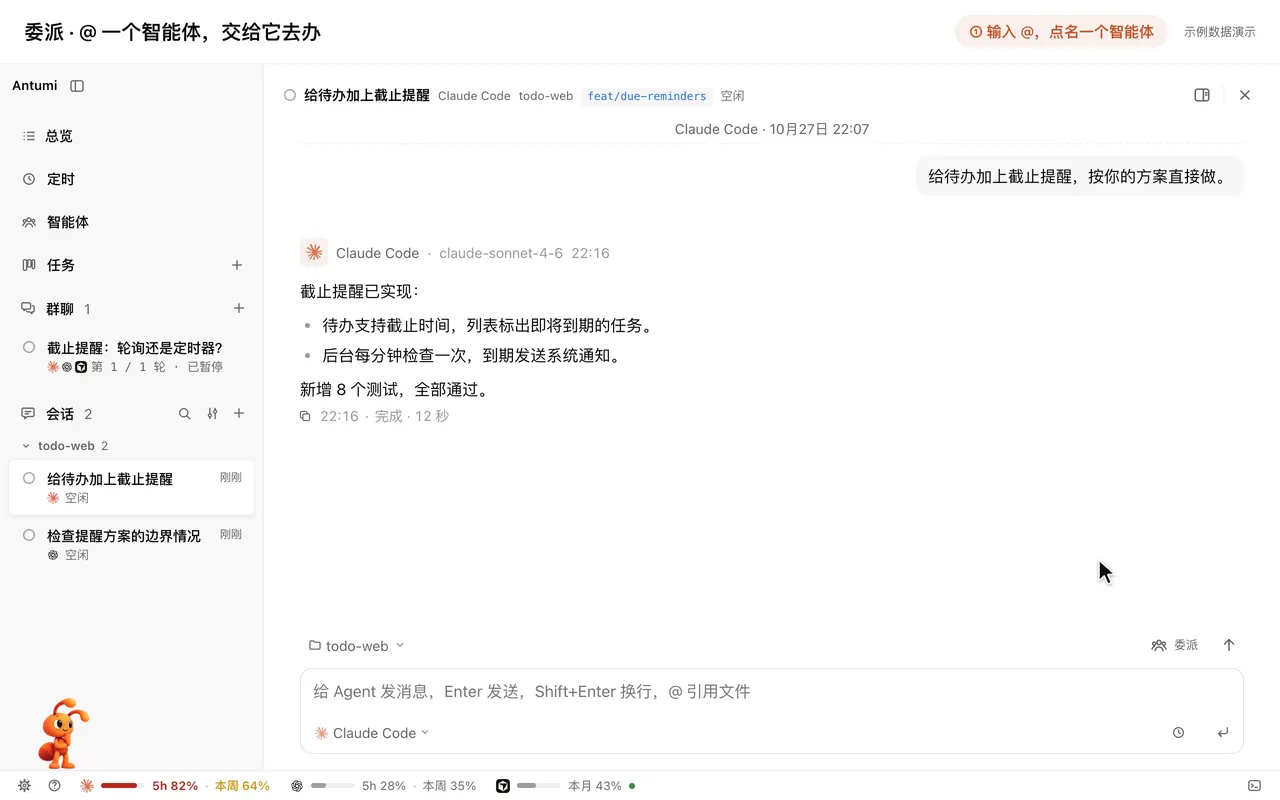Screen dimensions: 1280x800
Task: Click the ant mascot at the bottom left
Action: point(62,733)
